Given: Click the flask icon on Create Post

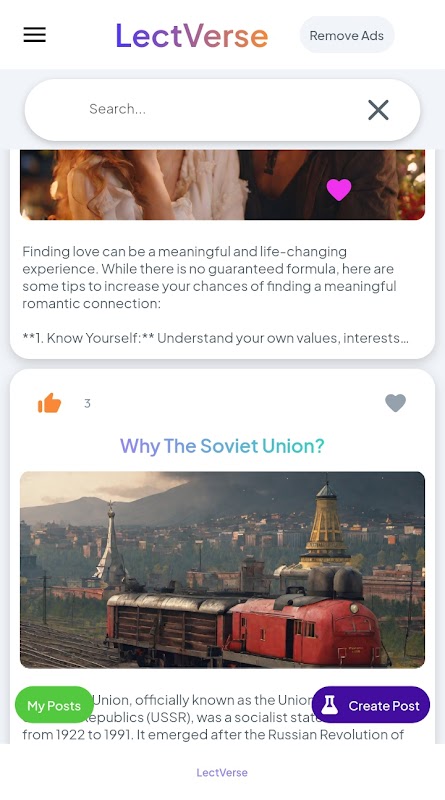Looking at the screenshot, I should [x=330, y=705].
